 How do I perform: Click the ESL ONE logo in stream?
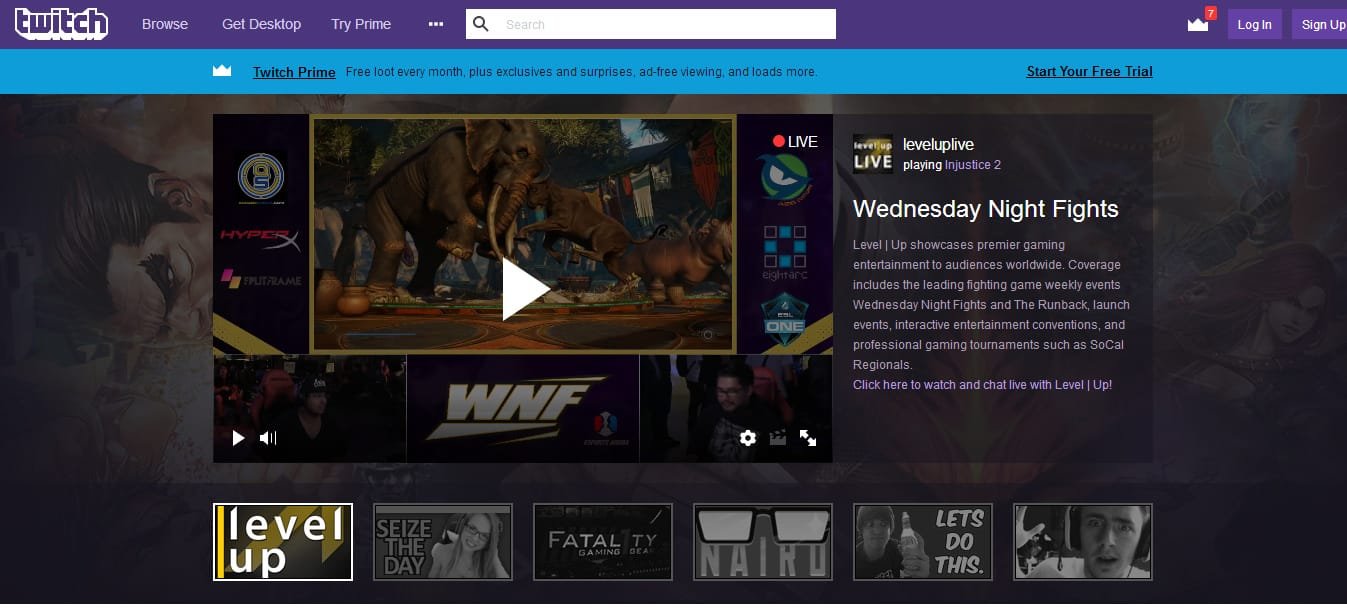click(x=785, y=320)
